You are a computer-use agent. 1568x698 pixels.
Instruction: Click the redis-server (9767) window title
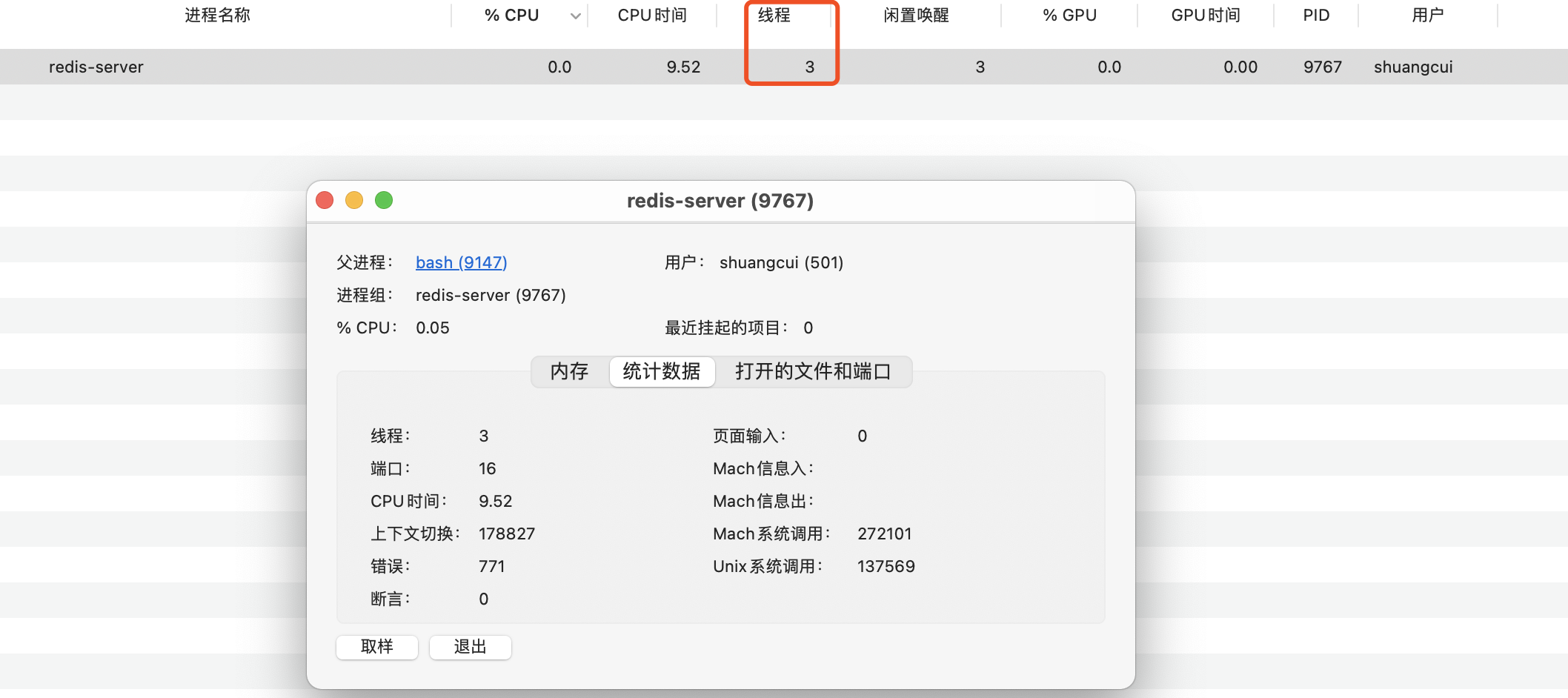pos(720,201)
